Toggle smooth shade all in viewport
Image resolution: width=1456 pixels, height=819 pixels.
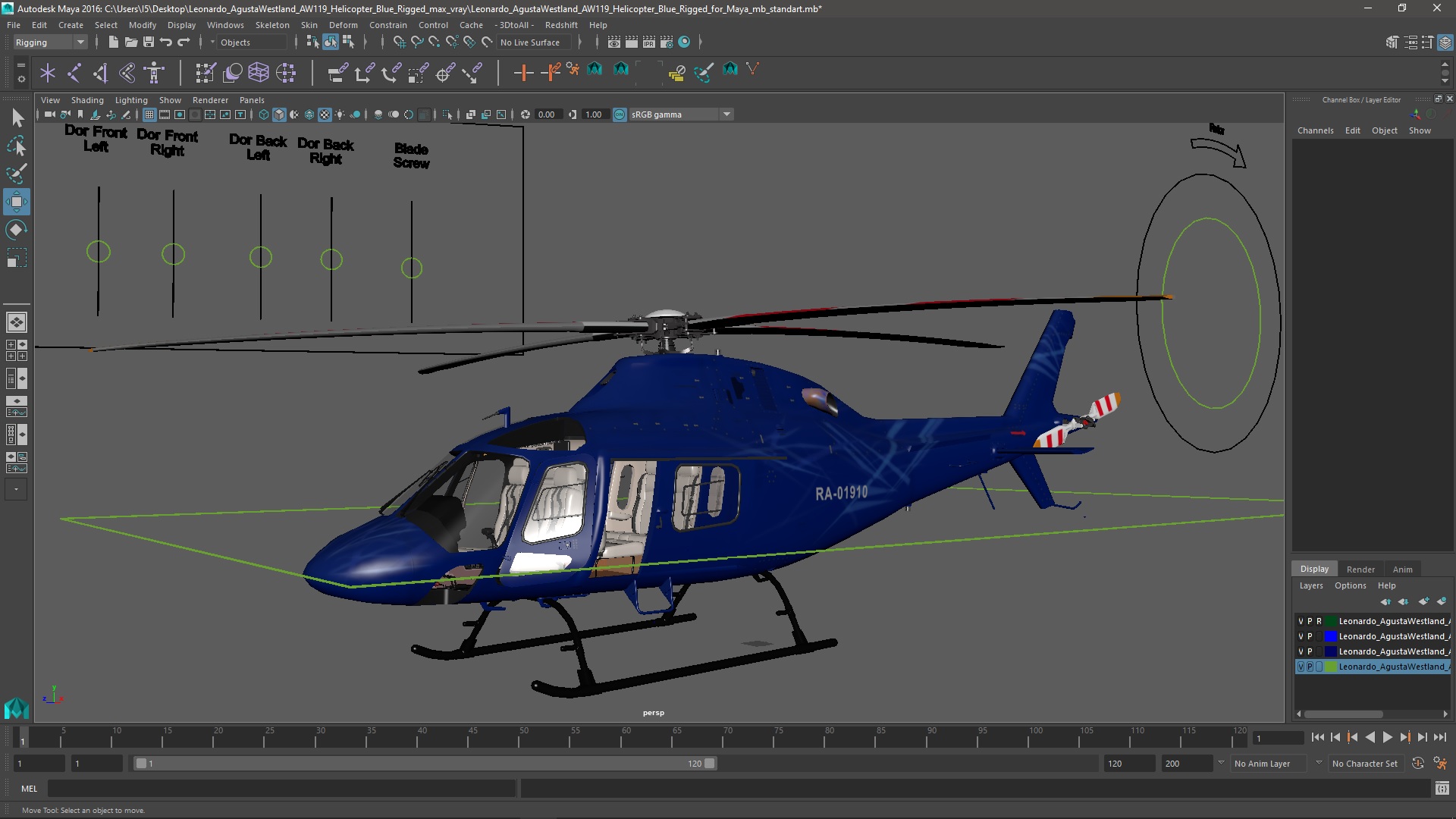[x=279, y=115]
